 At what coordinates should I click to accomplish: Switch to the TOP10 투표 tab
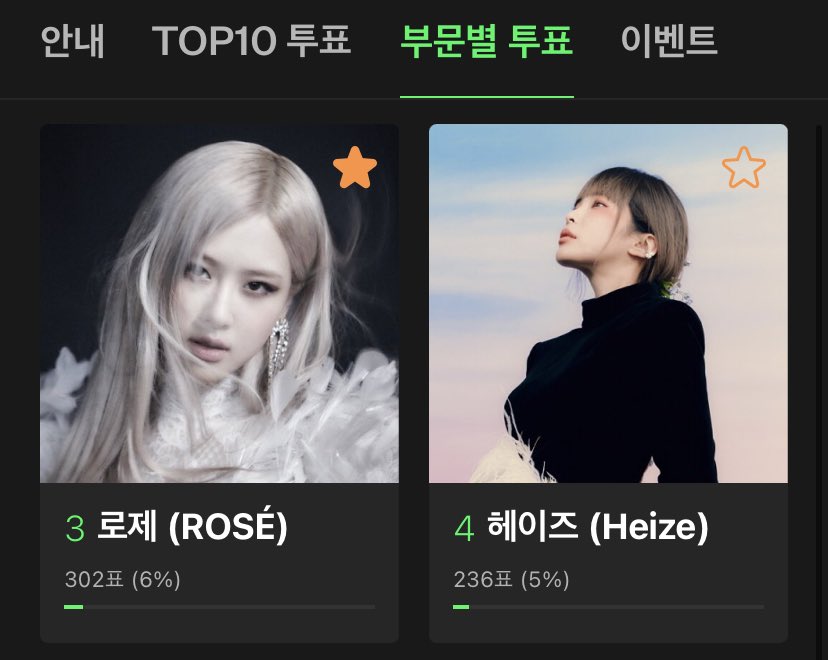(251, 41)
